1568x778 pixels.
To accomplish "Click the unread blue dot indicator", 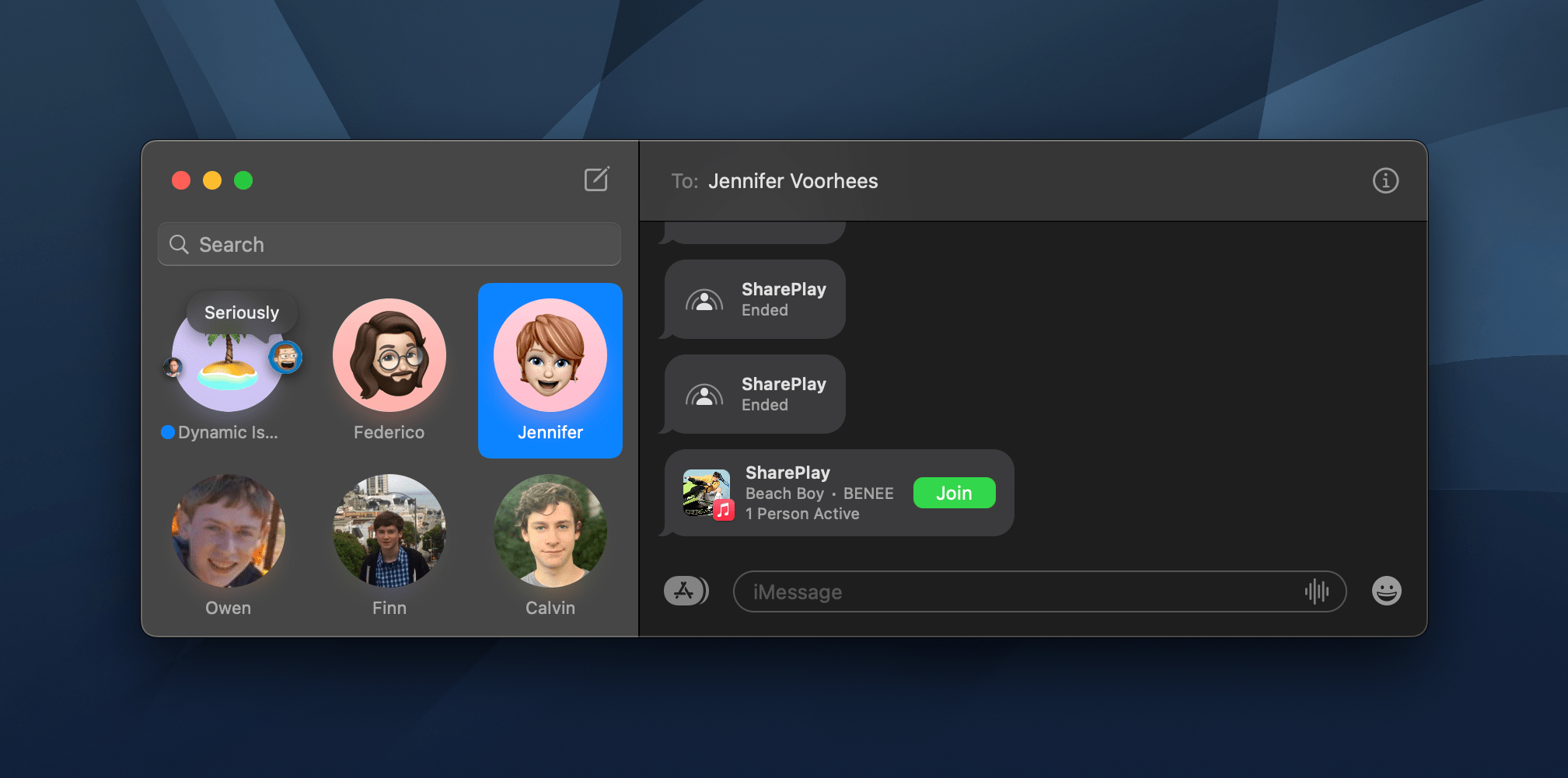I will [167, 432].
